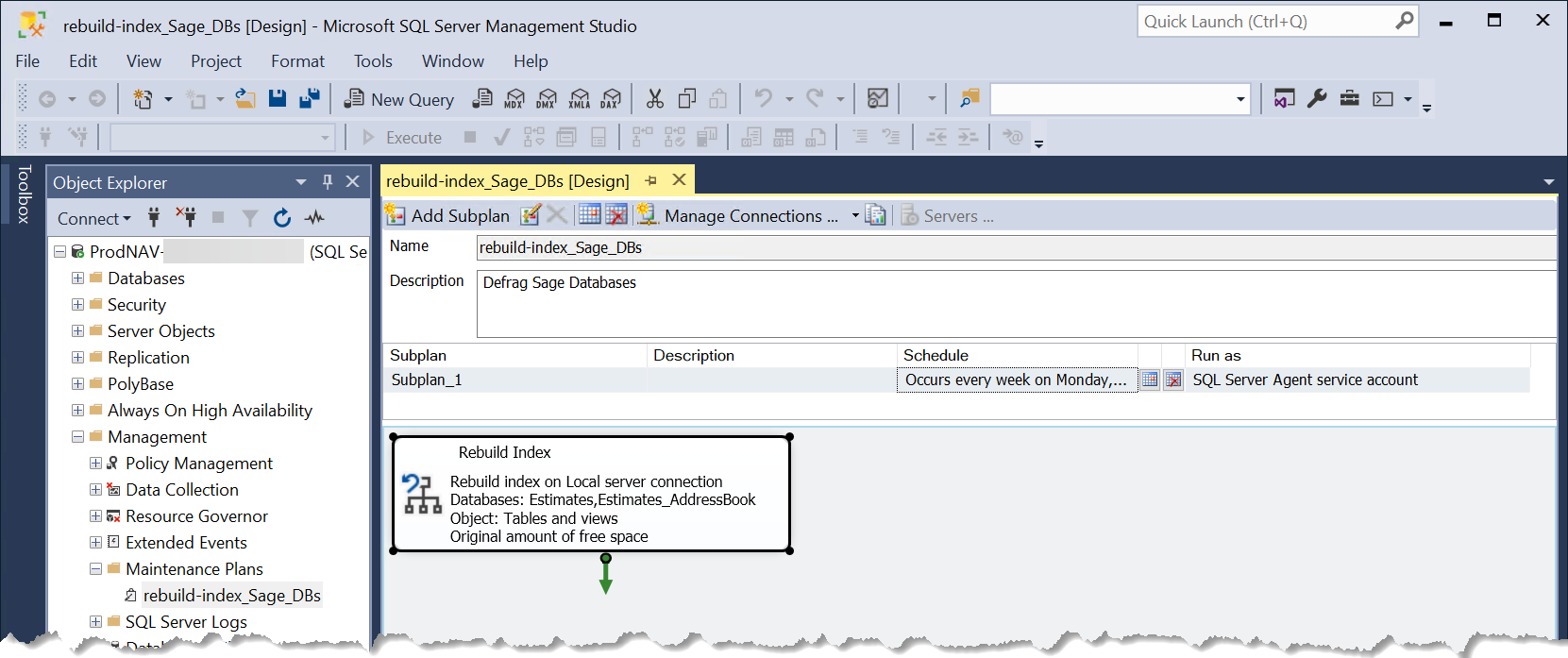Click Subplan_1 row remove schedule icon
1568x658 pixels.
pyautogui.click(x=1173, y=380)
